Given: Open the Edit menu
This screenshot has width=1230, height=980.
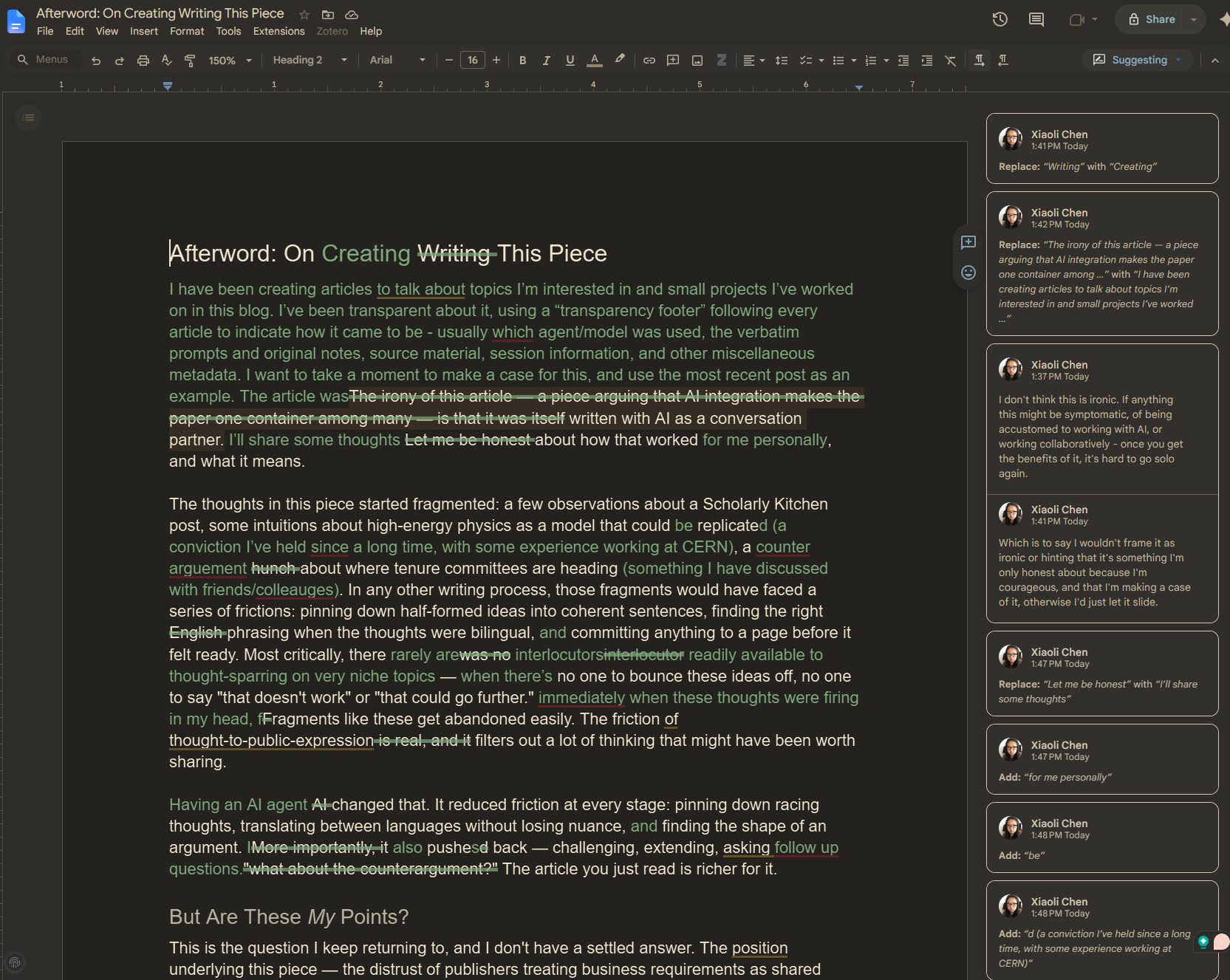Looking at the screenshot, I should click(x=75, y=31).
